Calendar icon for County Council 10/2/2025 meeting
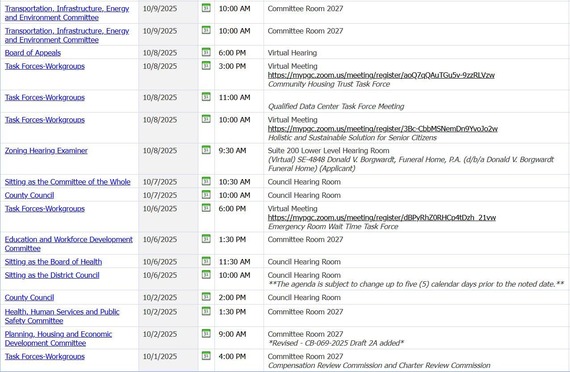 click(x=206, y=297)
